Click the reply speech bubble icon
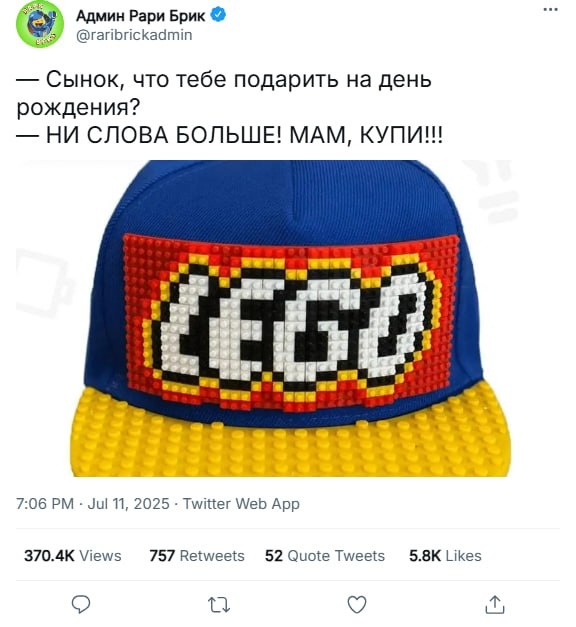This screenshot has height=627, width=576. [81, 604]
